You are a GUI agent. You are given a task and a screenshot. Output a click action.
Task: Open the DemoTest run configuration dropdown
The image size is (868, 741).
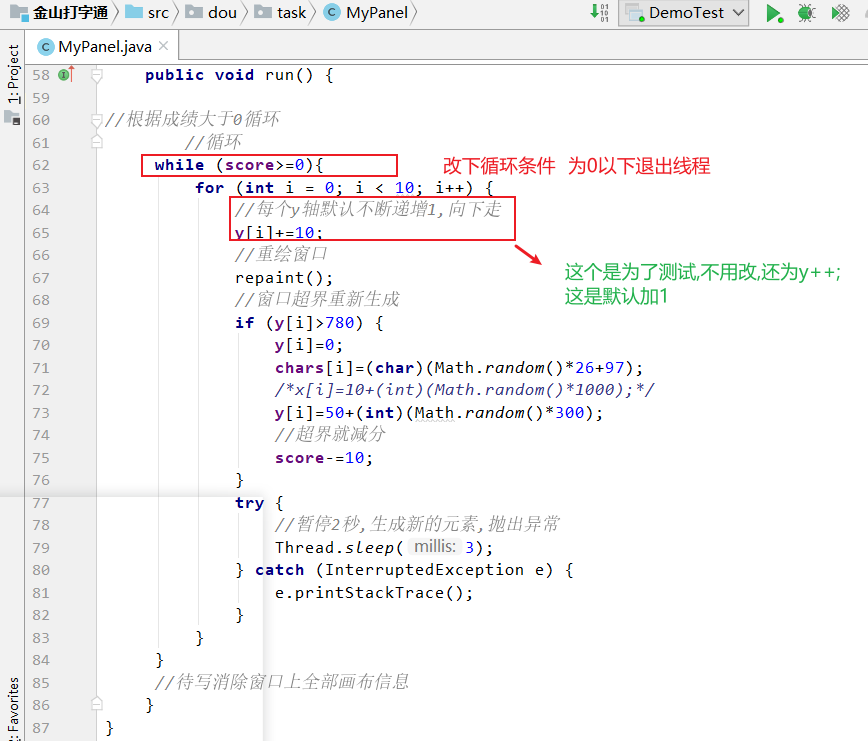pyautogui.click(x=684, y=13)
